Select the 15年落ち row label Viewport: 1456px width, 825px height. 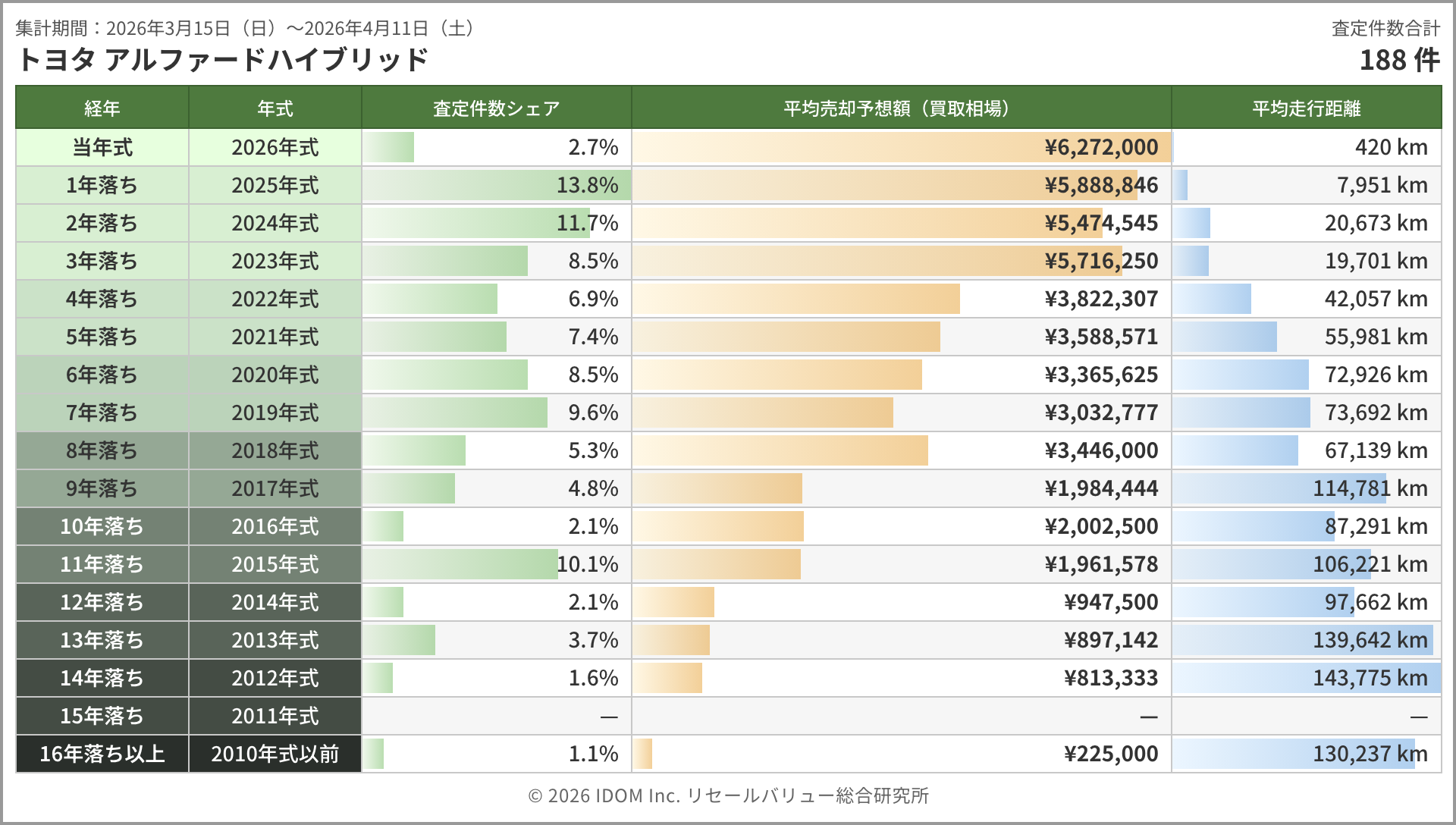[x=102, y=716]
